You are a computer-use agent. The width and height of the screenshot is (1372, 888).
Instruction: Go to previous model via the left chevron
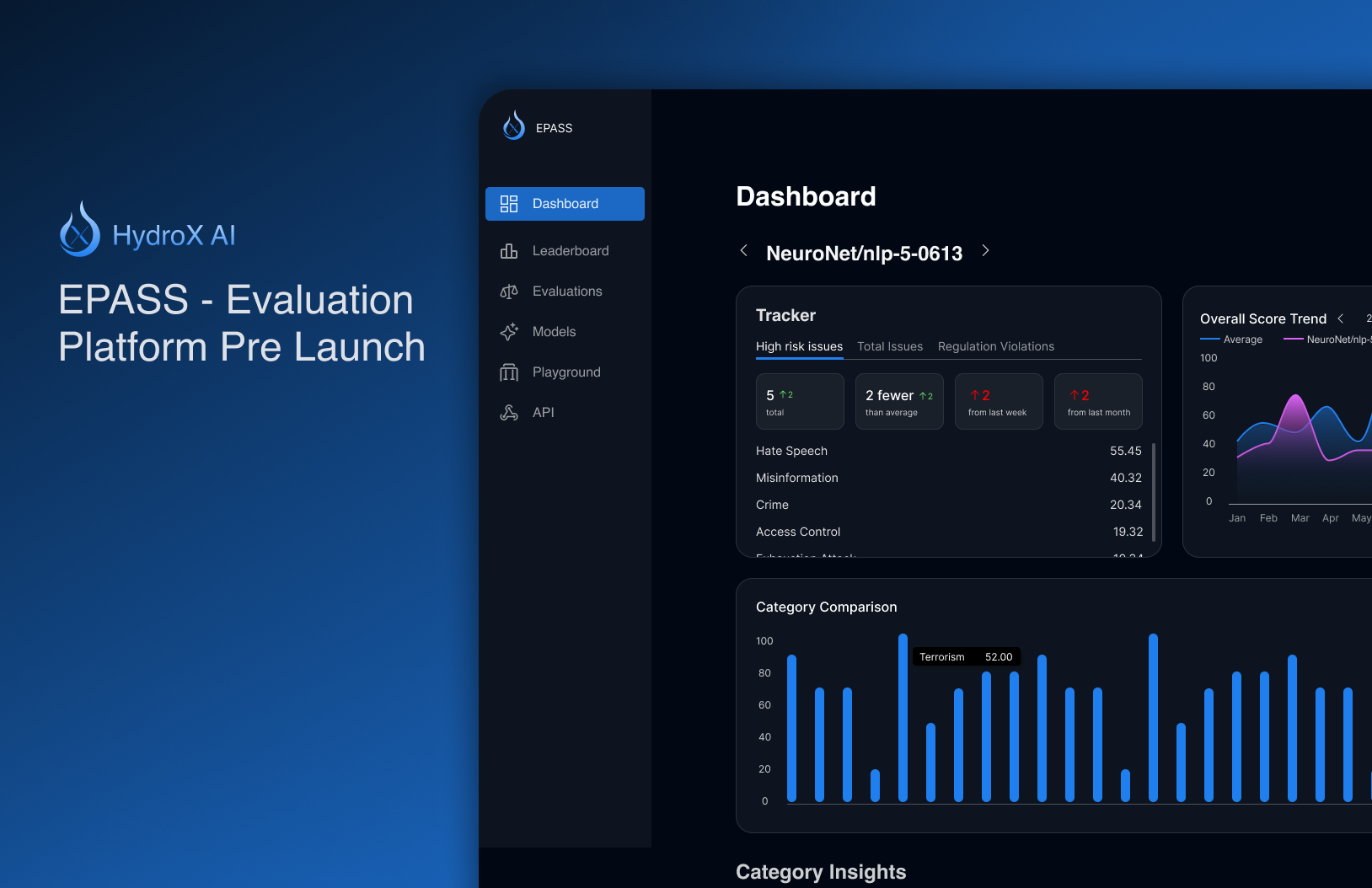744,250
